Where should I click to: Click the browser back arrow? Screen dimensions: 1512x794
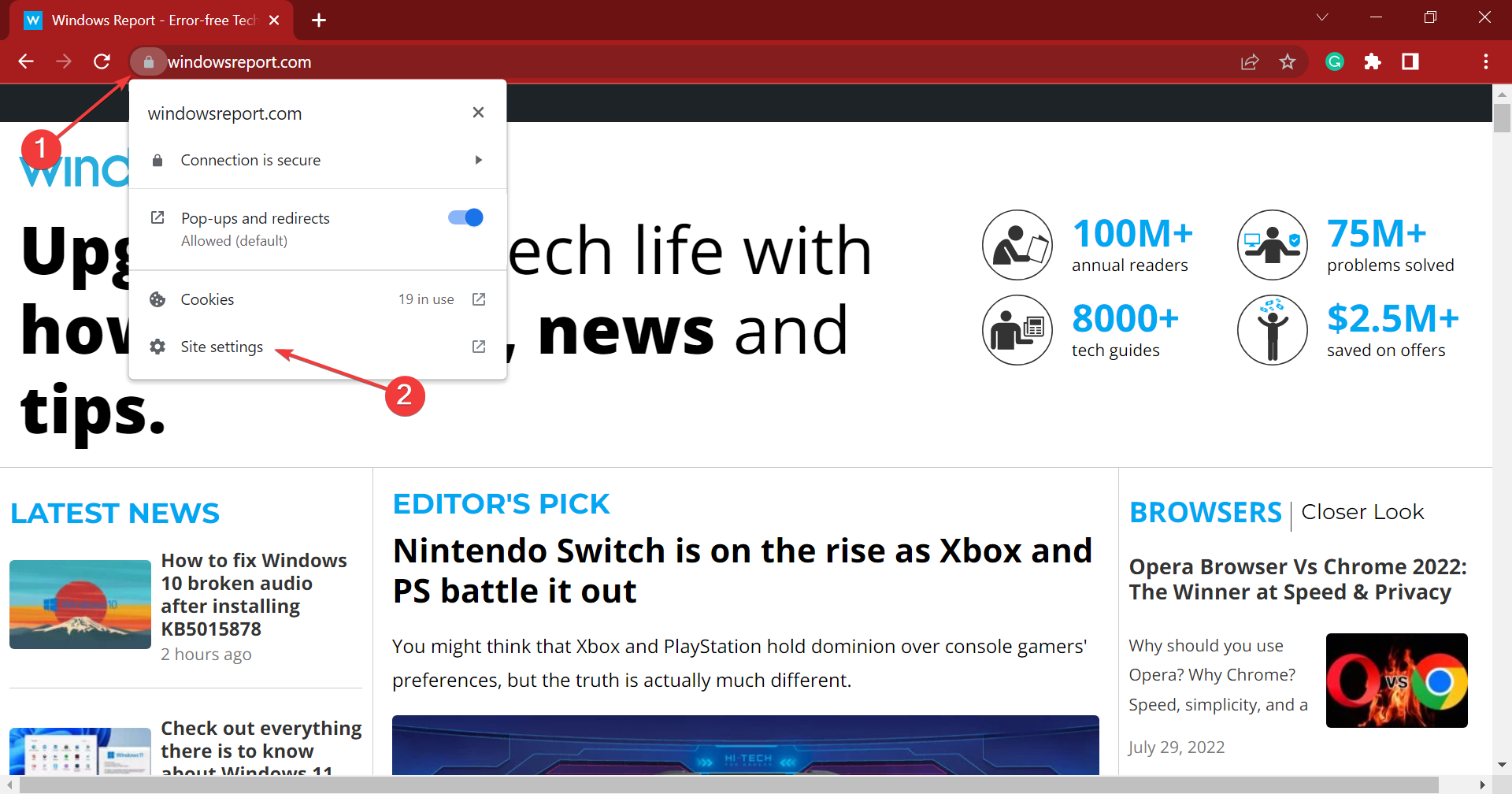click(26, 61)
